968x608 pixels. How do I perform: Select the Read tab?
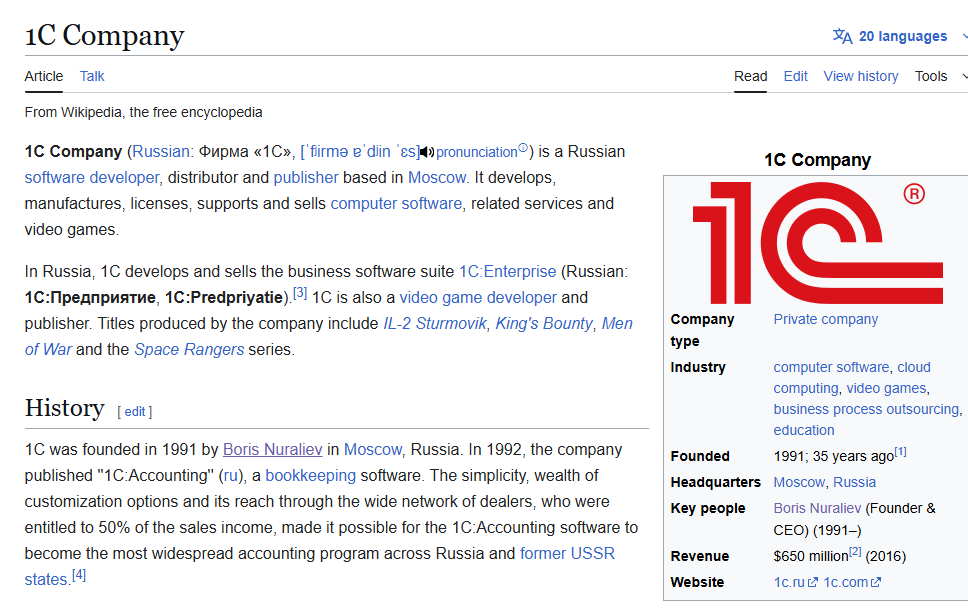[750, 77]
